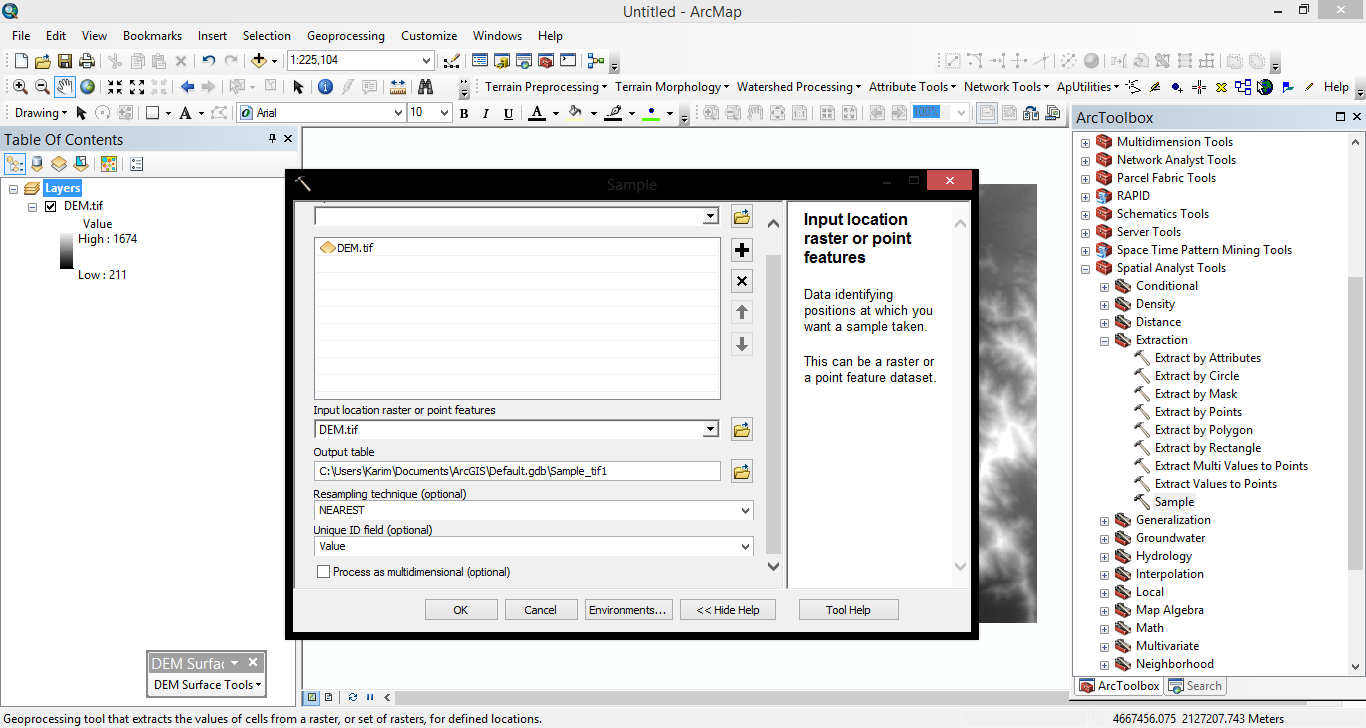This screenshot has width=1366, height=728.
Task: Open the Drawing menu button
Action: point(41,113)
